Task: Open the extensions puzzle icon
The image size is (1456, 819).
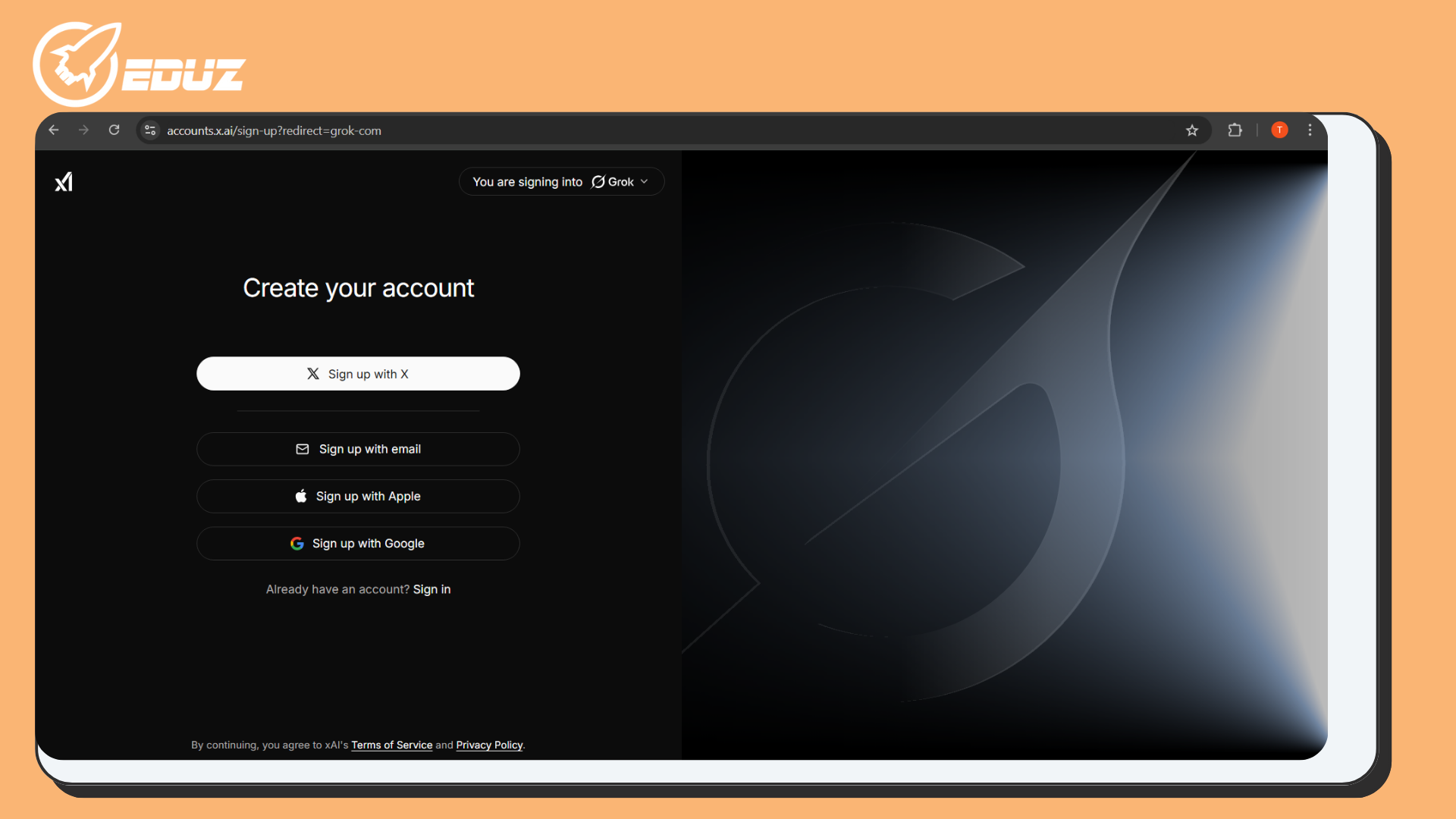Action: coord(1235,130)
